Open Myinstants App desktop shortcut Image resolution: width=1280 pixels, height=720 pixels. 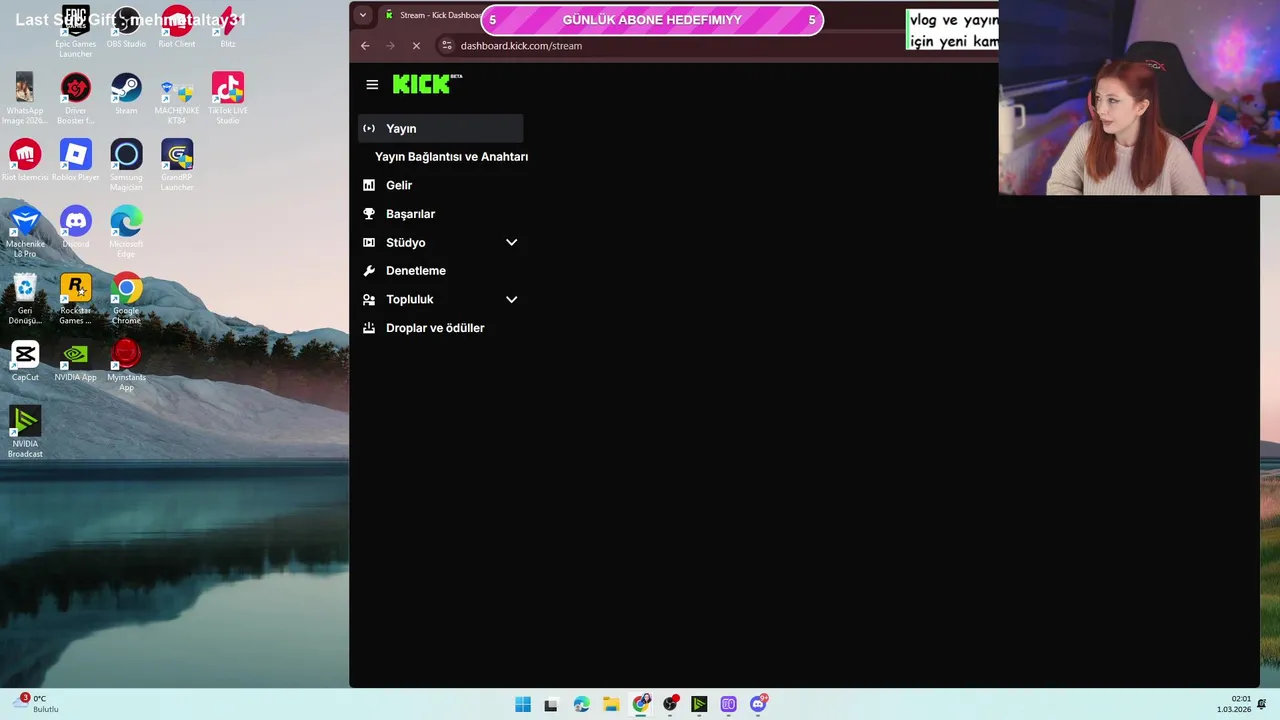tap(126, 366)
